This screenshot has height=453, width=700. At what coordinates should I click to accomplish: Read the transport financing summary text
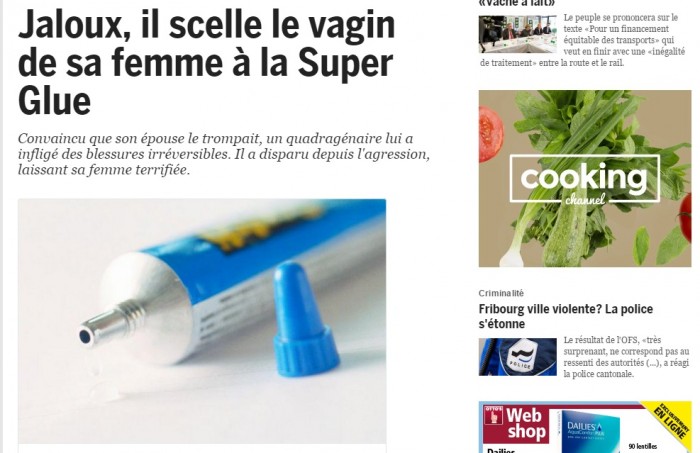(583, 40)
